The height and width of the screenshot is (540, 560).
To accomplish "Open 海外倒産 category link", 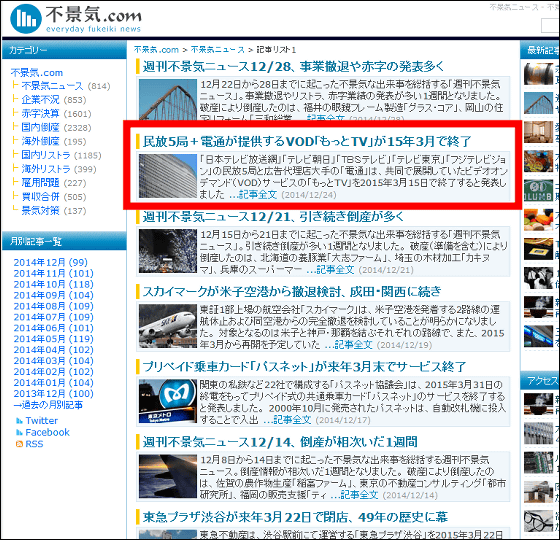I will [x=40, y=141].
